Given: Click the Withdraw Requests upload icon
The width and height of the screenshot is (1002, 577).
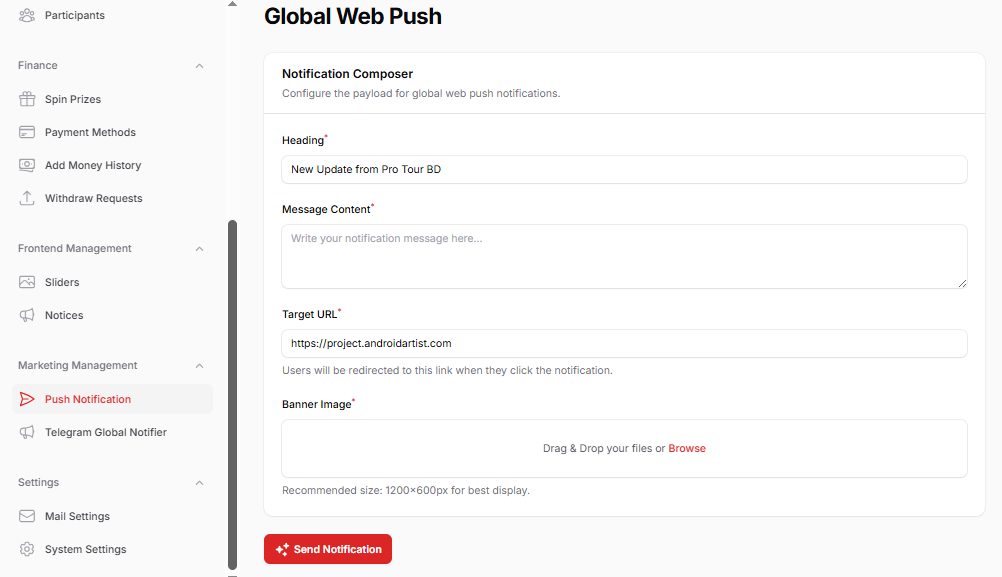Looking at the screenshot, I should click(x=27, y=198).
